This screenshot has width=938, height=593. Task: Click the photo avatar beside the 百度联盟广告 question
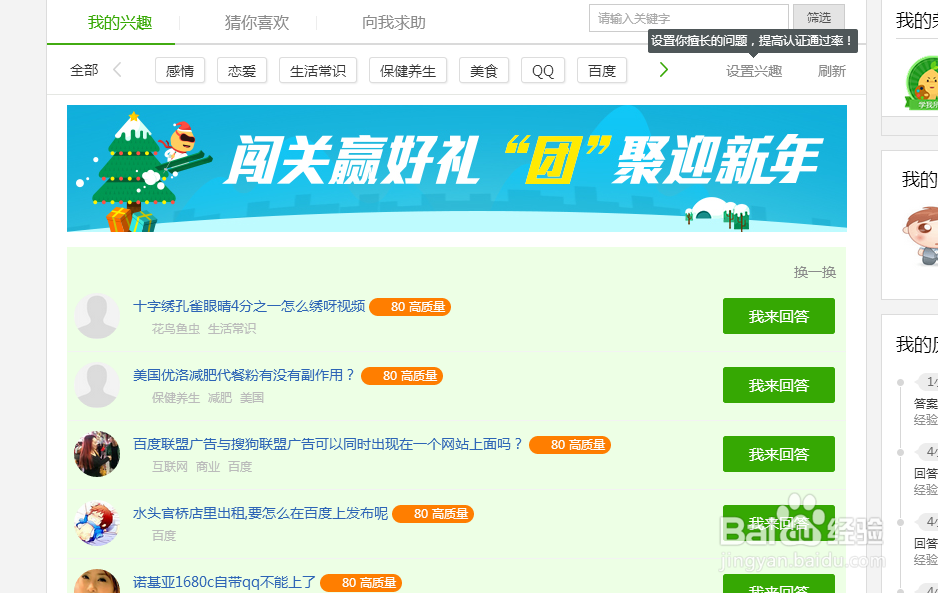click(97, 454)
